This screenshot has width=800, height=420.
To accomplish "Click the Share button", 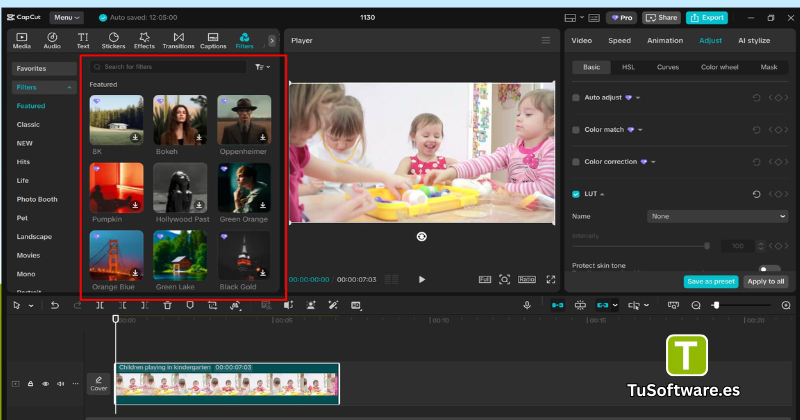I will tap(661, 17).
